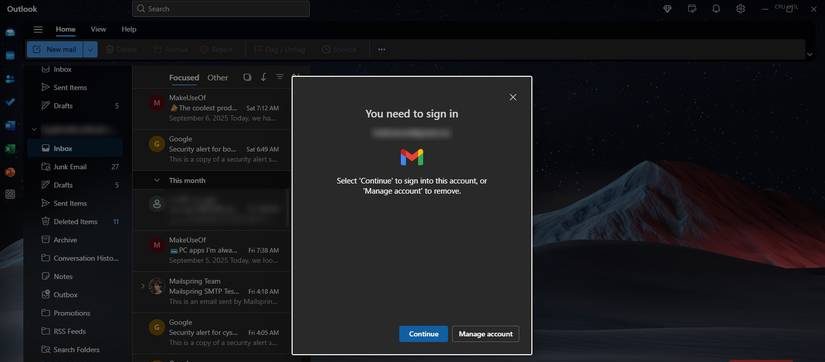
Task: Focus the Search box
Action: tap(221, 9)
